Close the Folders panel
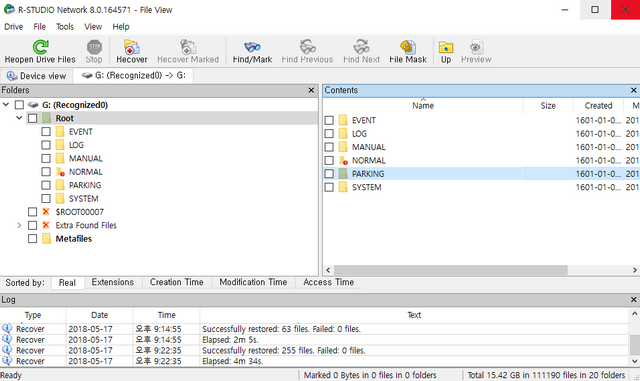The width and height of the screenshot is (640, 381). click(311, 90)
